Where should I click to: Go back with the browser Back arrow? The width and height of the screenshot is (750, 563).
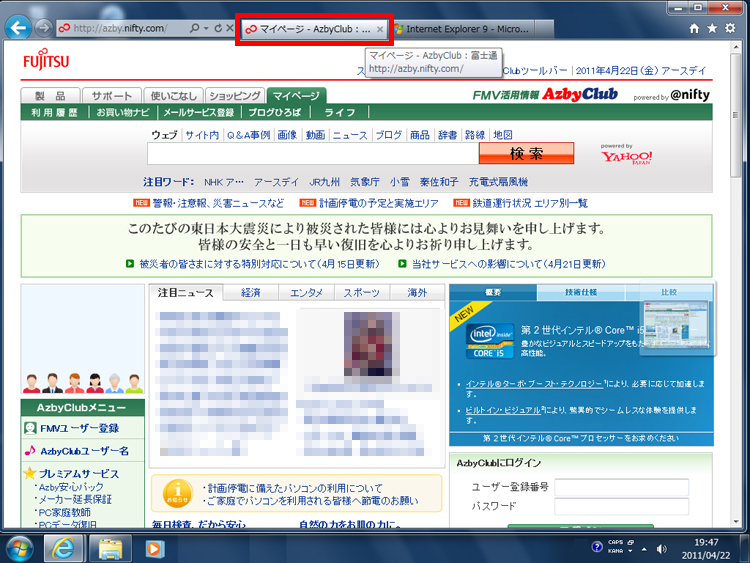coord(18,28)
